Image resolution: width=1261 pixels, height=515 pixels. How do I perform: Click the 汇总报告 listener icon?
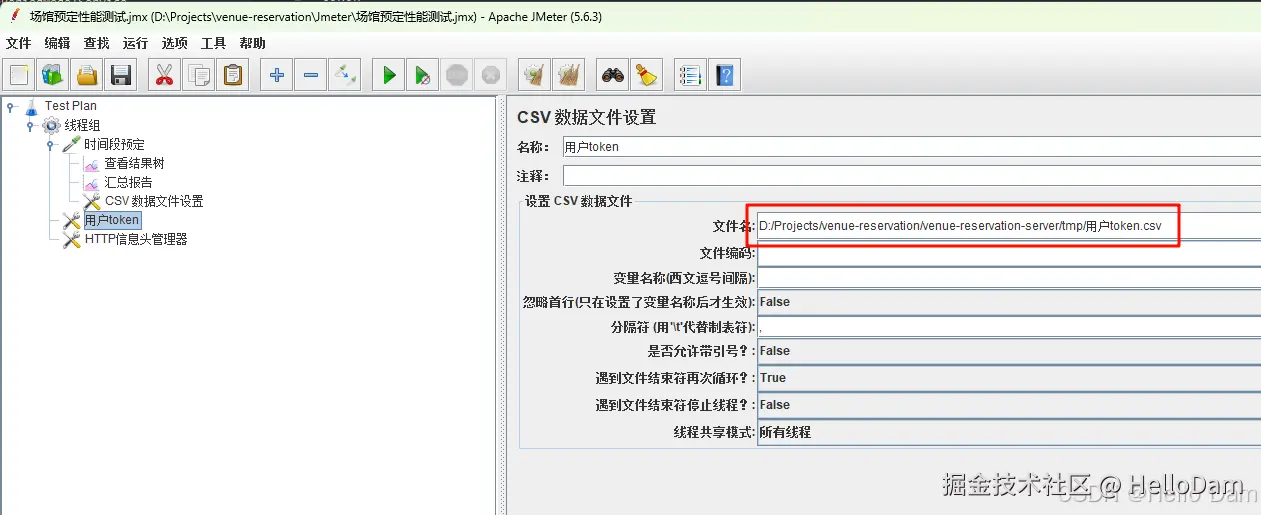coord(91,182)
